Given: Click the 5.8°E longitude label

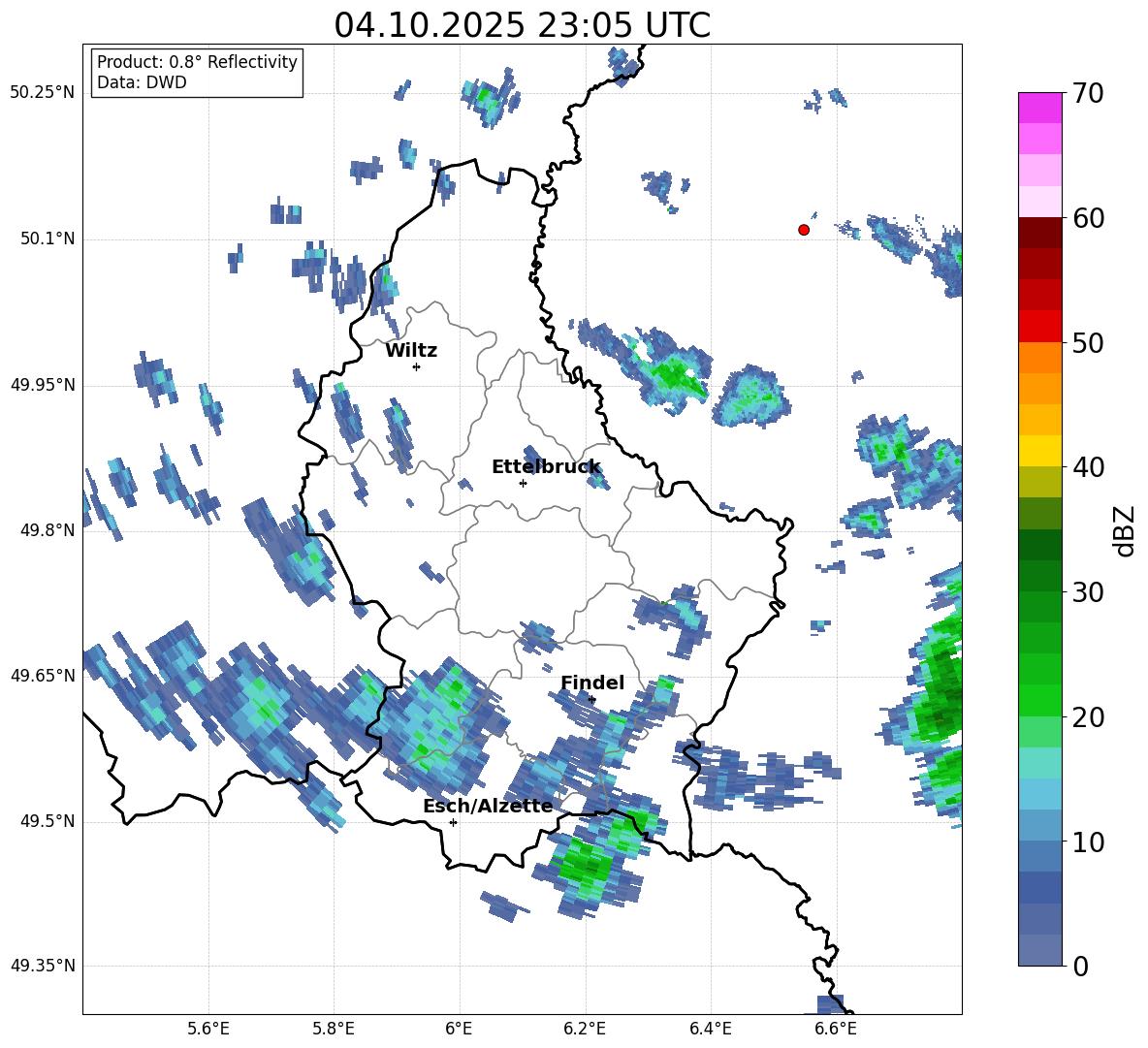Looking at the screenshot, I should coord(334,1029).
